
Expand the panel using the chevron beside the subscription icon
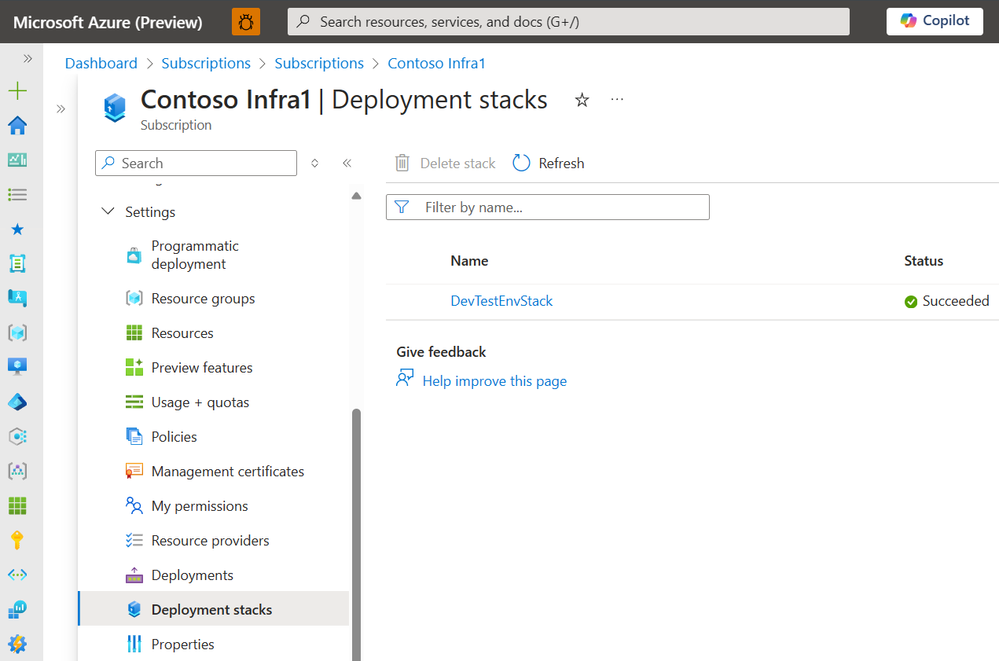point(61,109)
